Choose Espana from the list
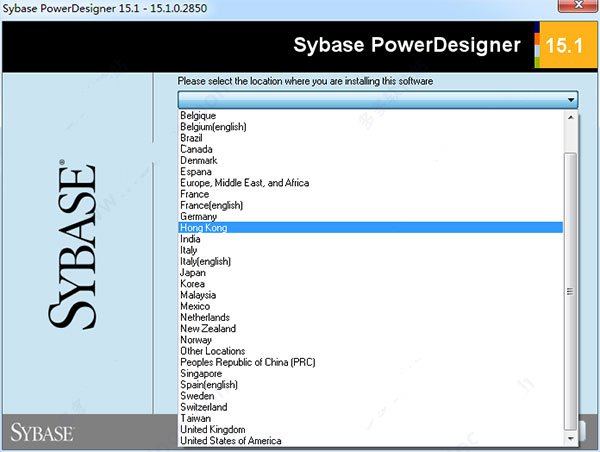This screenshot has width=600, height=452. point(370,171)
